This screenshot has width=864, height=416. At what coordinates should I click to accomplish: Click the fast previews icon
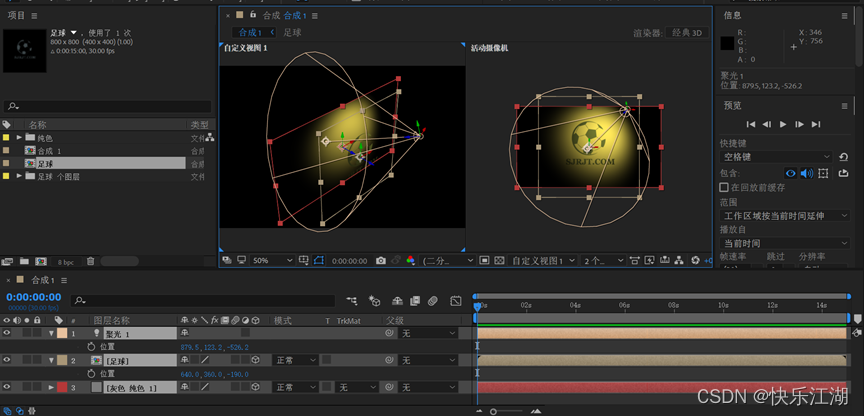pos(649,260)
